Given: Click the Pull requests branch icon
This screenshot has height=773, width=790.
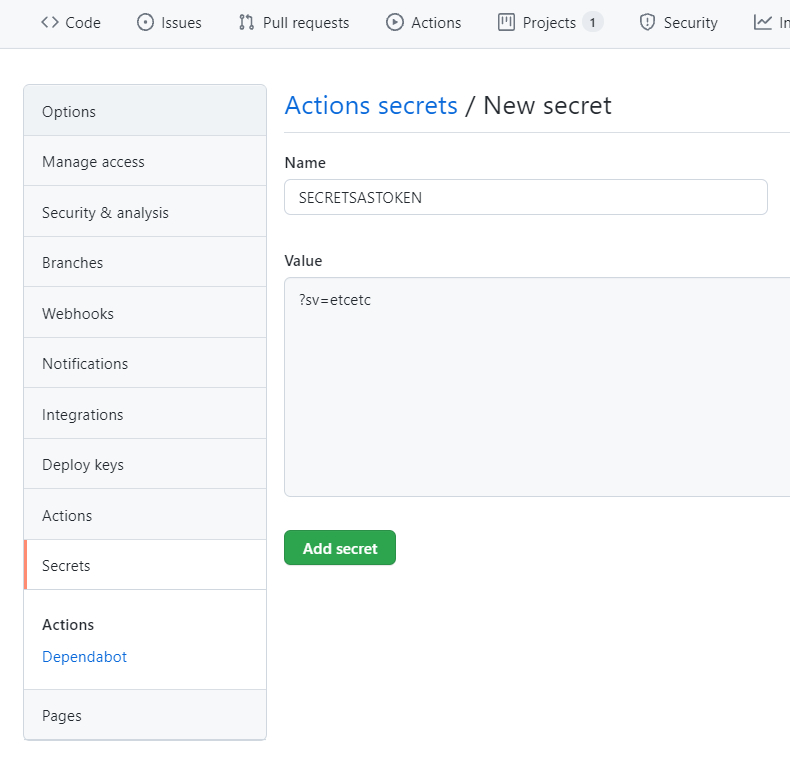Looking at the screenshot, I should click(x=246, y=22).
